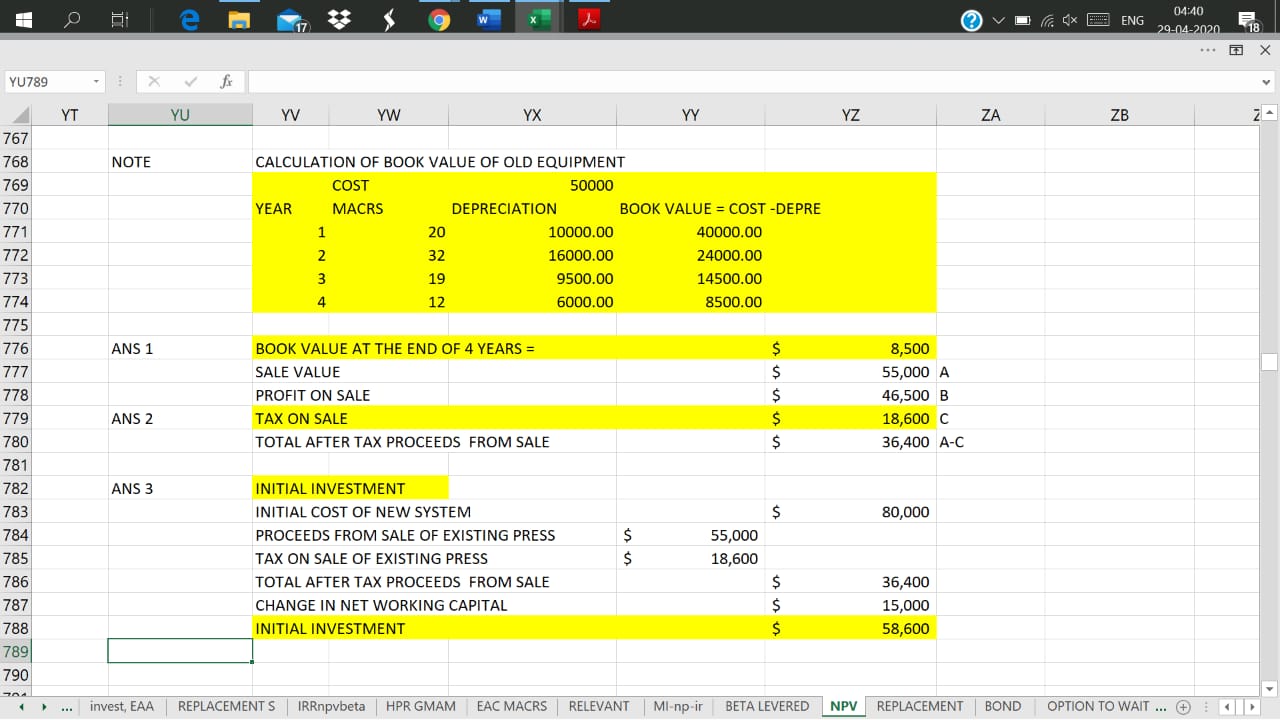Show hidden system tray icons chevron
1280x720 pixels.
[x=999, y=21]
